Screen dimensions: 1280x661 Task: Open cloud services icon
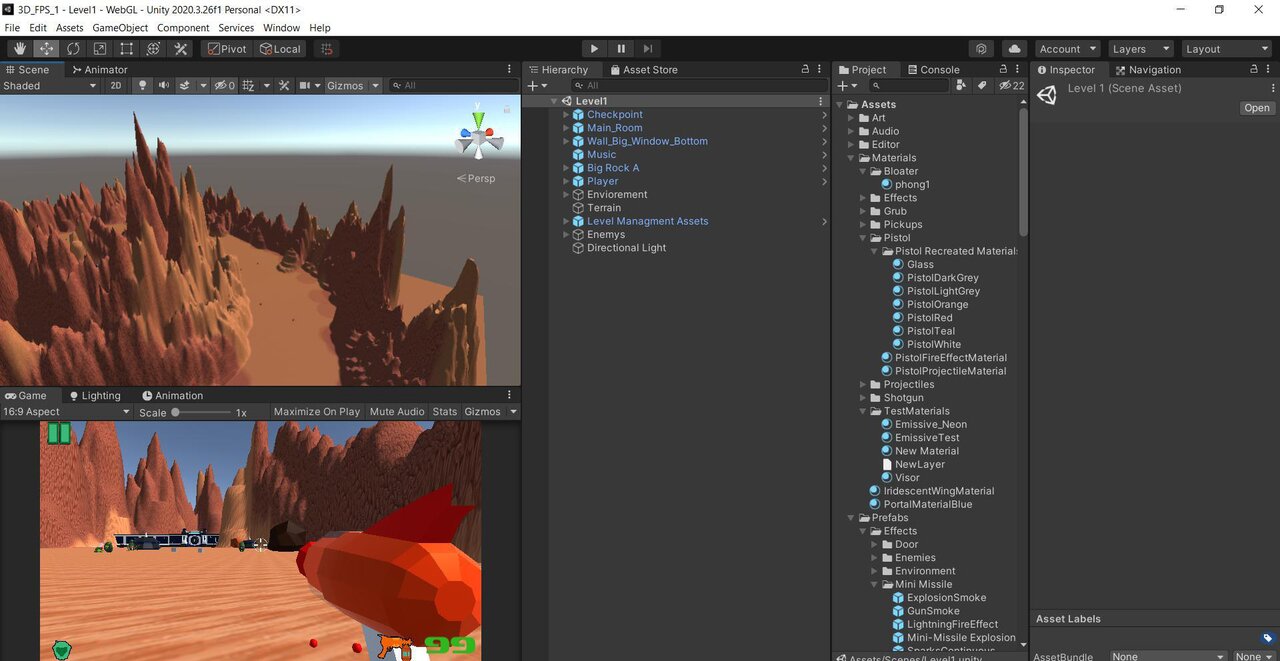pos(1014,49)
